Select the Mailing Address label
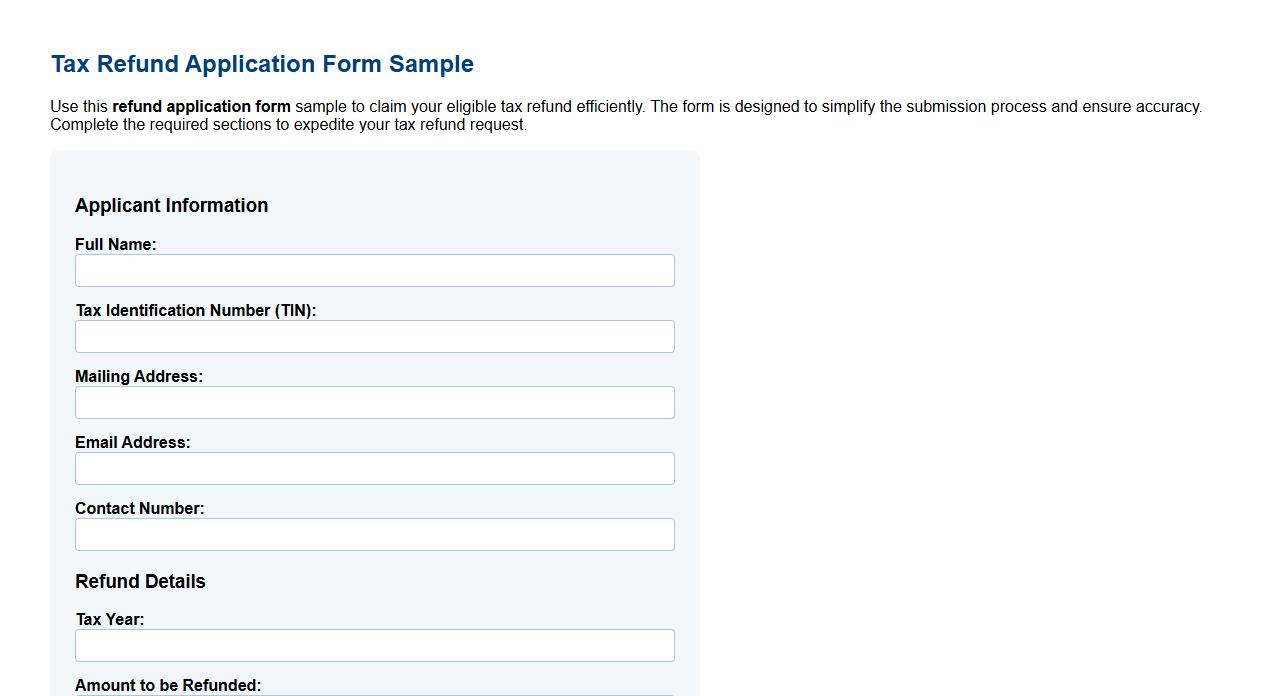1263x696 pixels. click(x=139, y=376)
